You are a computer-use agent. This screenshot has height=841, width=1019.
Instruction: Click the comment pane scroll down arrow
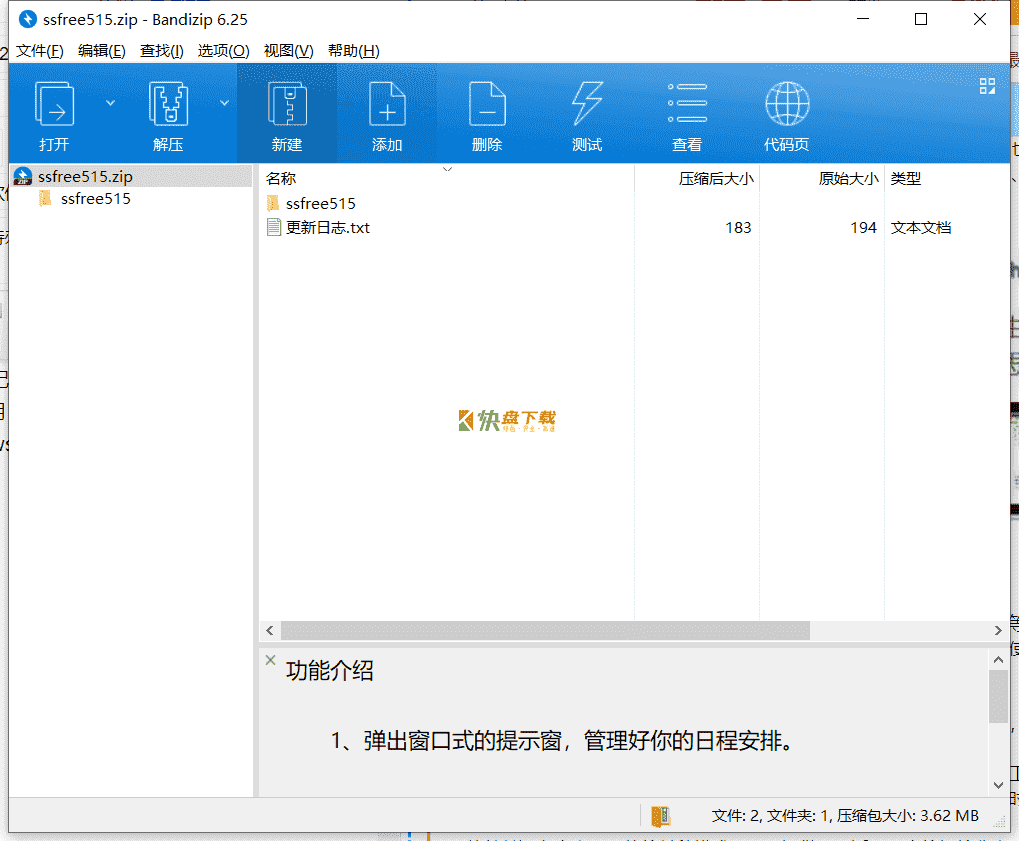click(x=998, y=785)
